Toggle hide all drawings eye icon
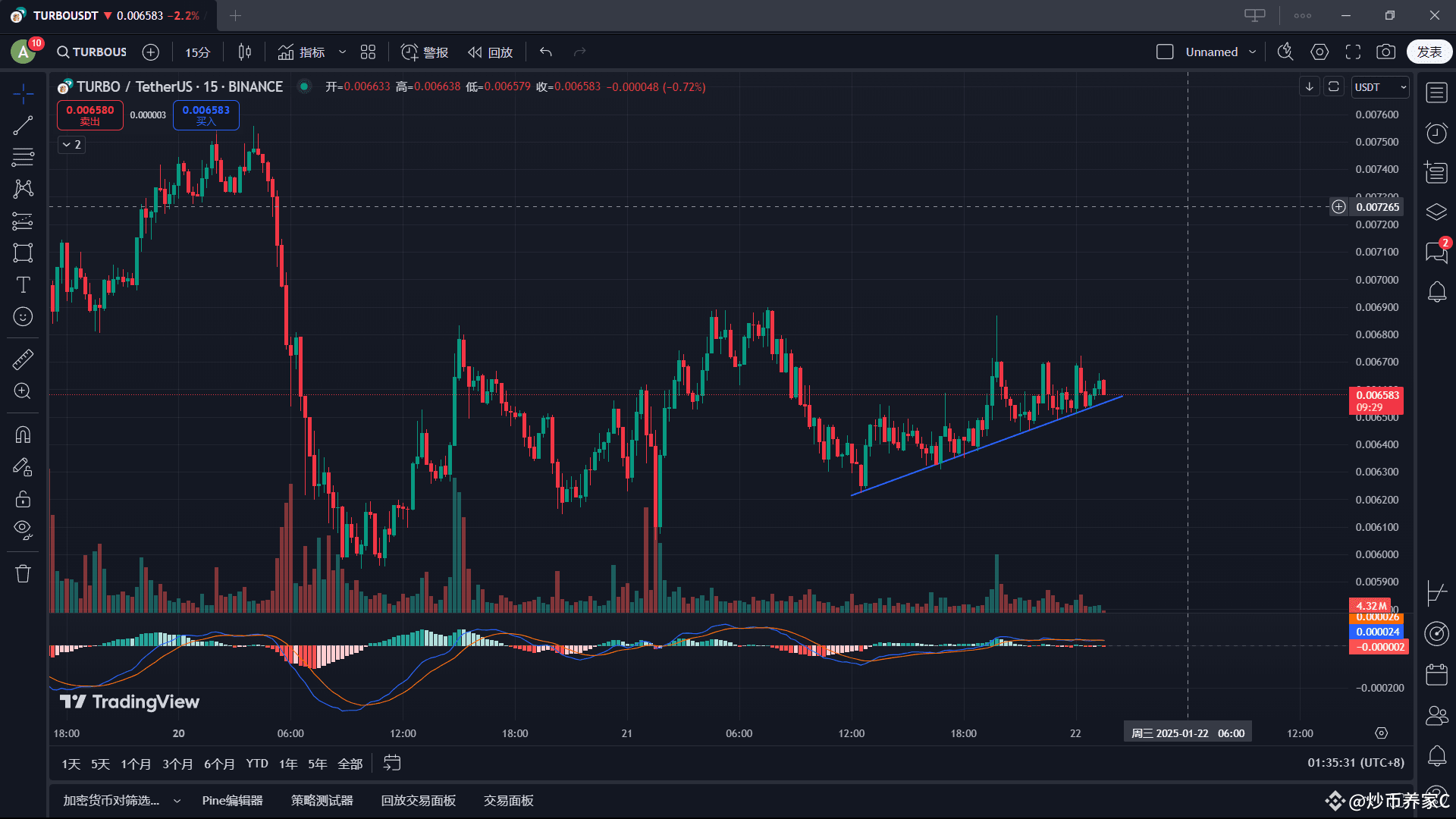Image resolution: width=1456 pixels, height=819 pixels. point(23,529)
